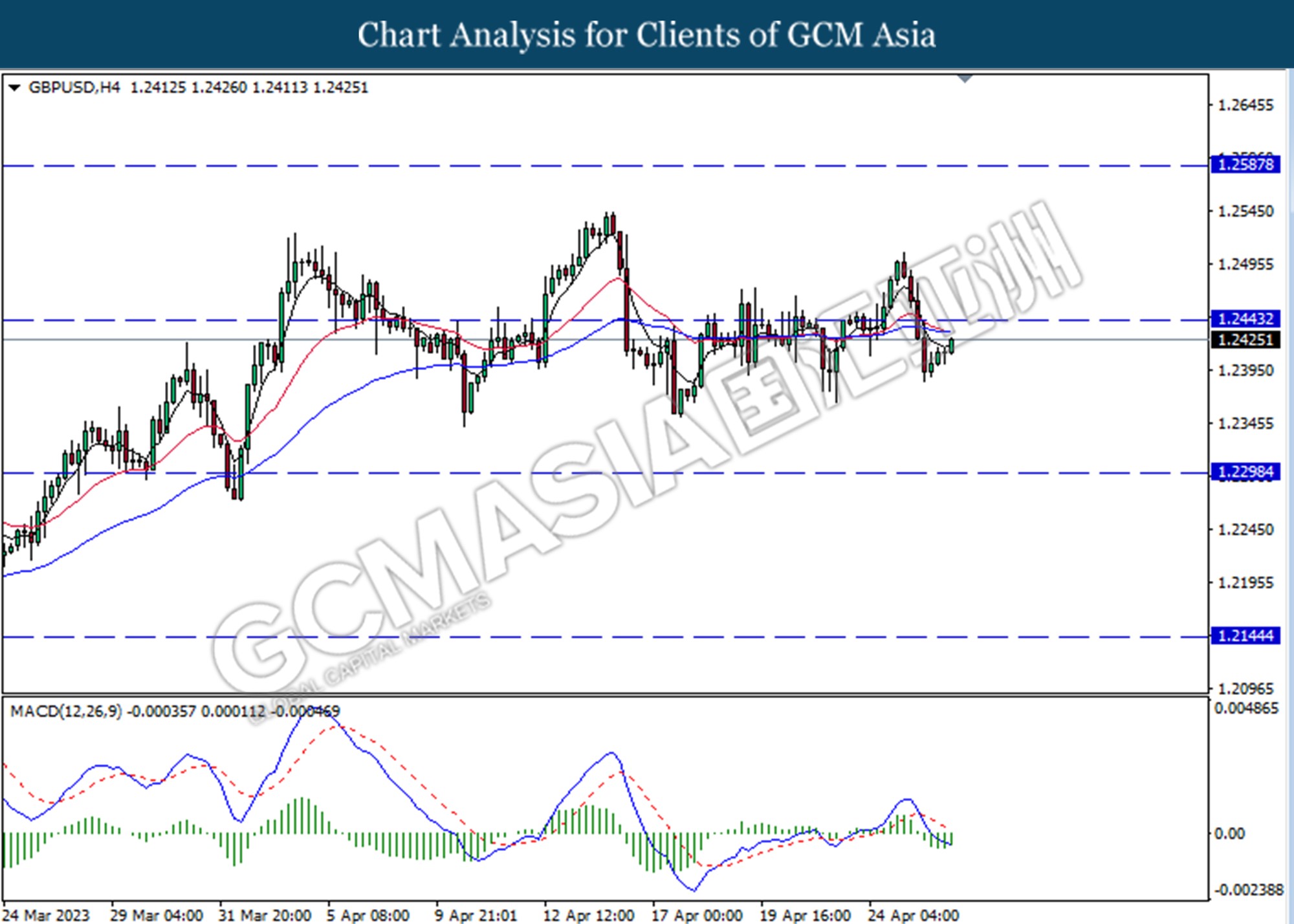Click the 24 Mar 2023 date label
Screen dimensions: 1294x924
(46, 916)
